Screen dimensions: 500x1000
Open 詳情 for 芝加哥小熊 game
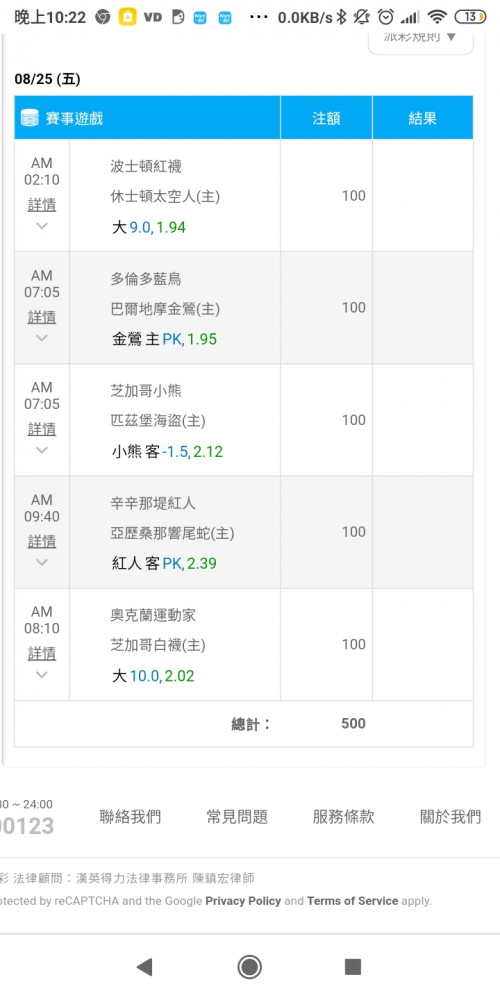point(42,429)
